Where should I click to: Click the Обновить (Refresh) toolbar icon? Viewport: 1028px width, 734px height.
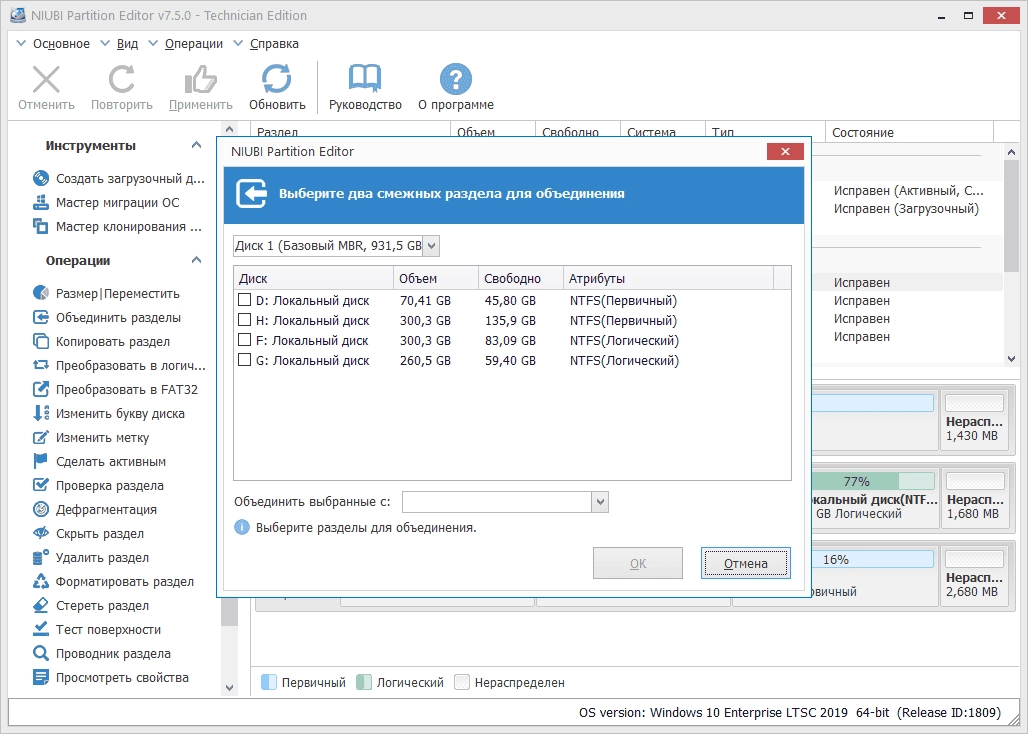pyautogui.click(x=277, y=80)
